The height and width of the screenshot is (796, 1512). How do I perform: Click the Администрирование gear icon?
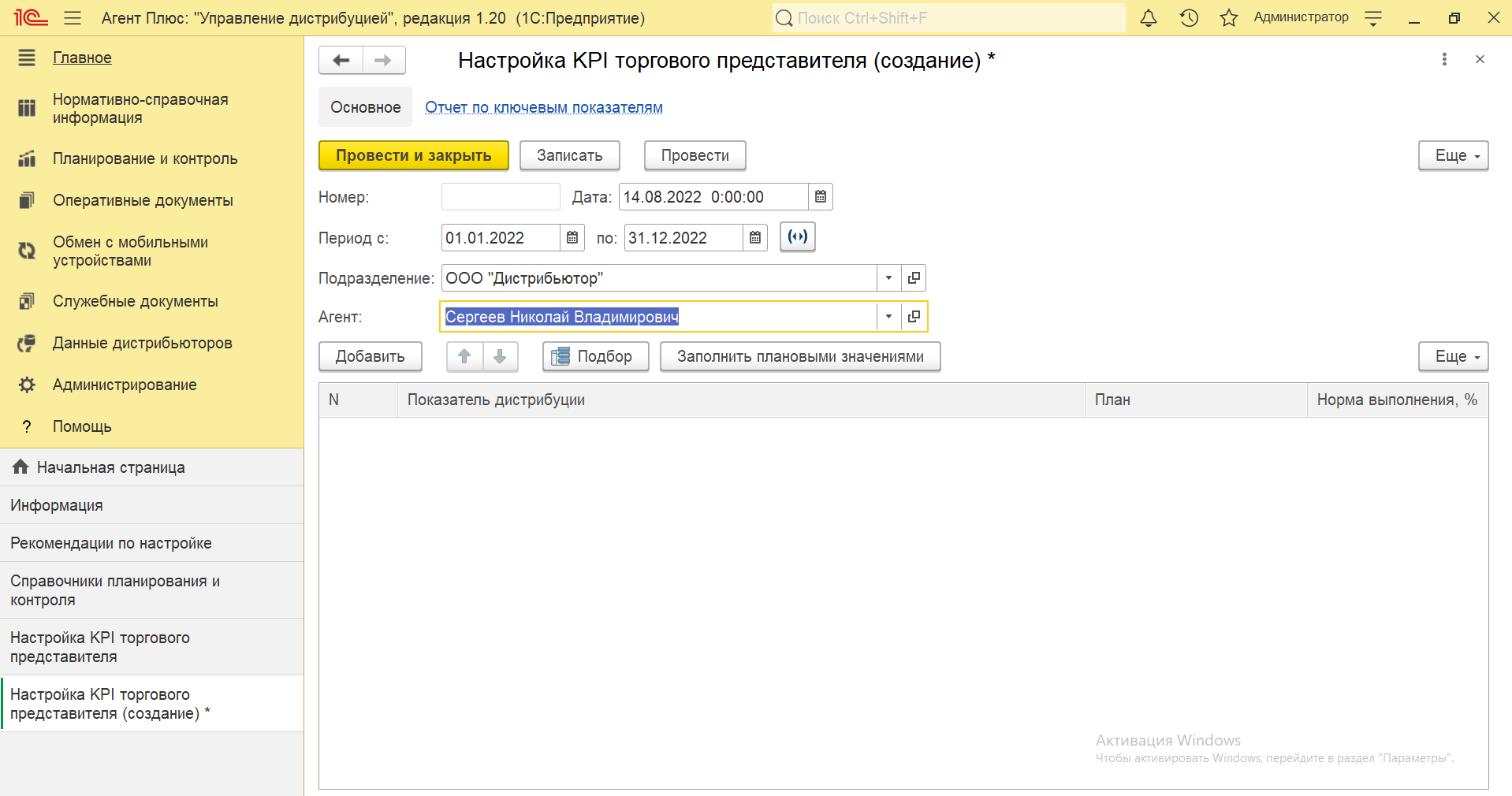coord(27,385)
